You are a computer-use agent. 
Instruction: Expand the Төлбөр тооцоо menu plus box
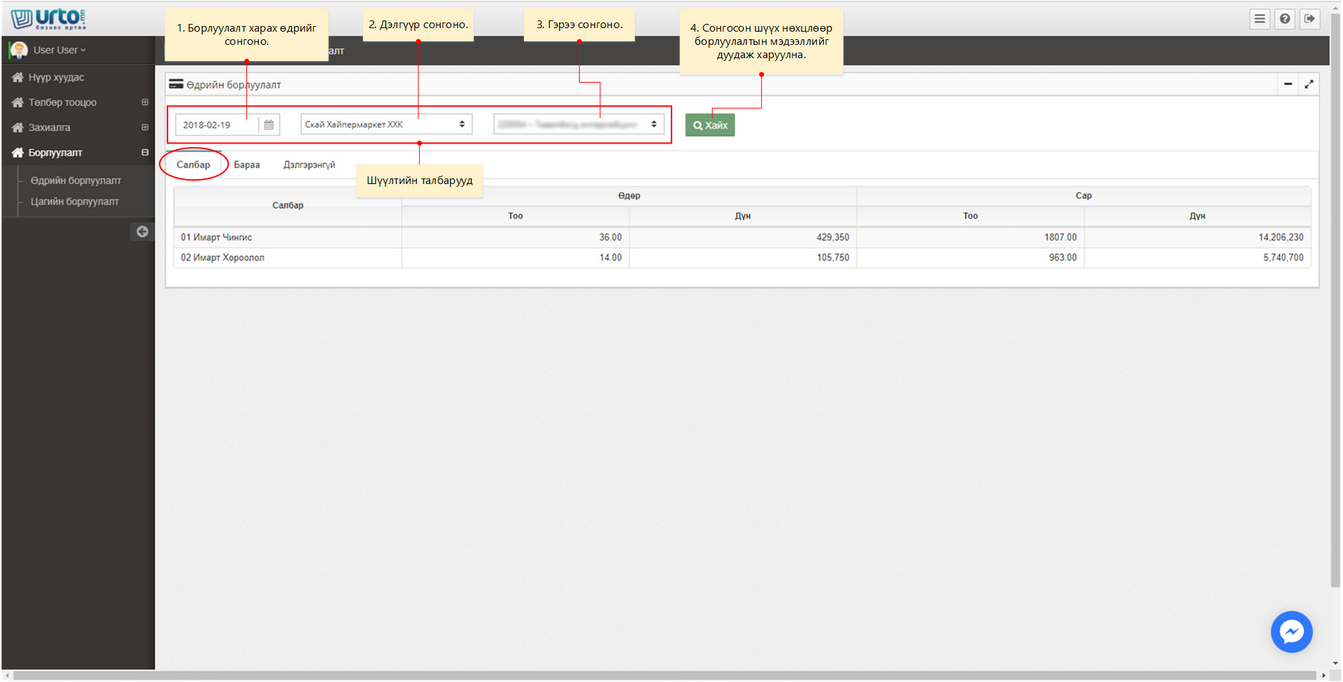[145, 103]
